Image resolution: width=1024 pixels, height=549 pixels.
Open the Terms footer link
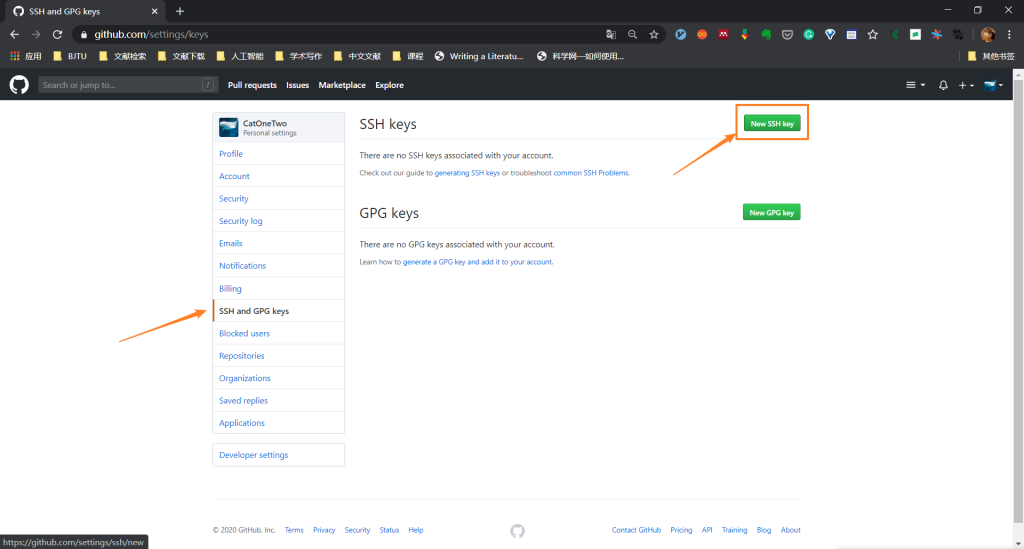click(x=294, y=530)
